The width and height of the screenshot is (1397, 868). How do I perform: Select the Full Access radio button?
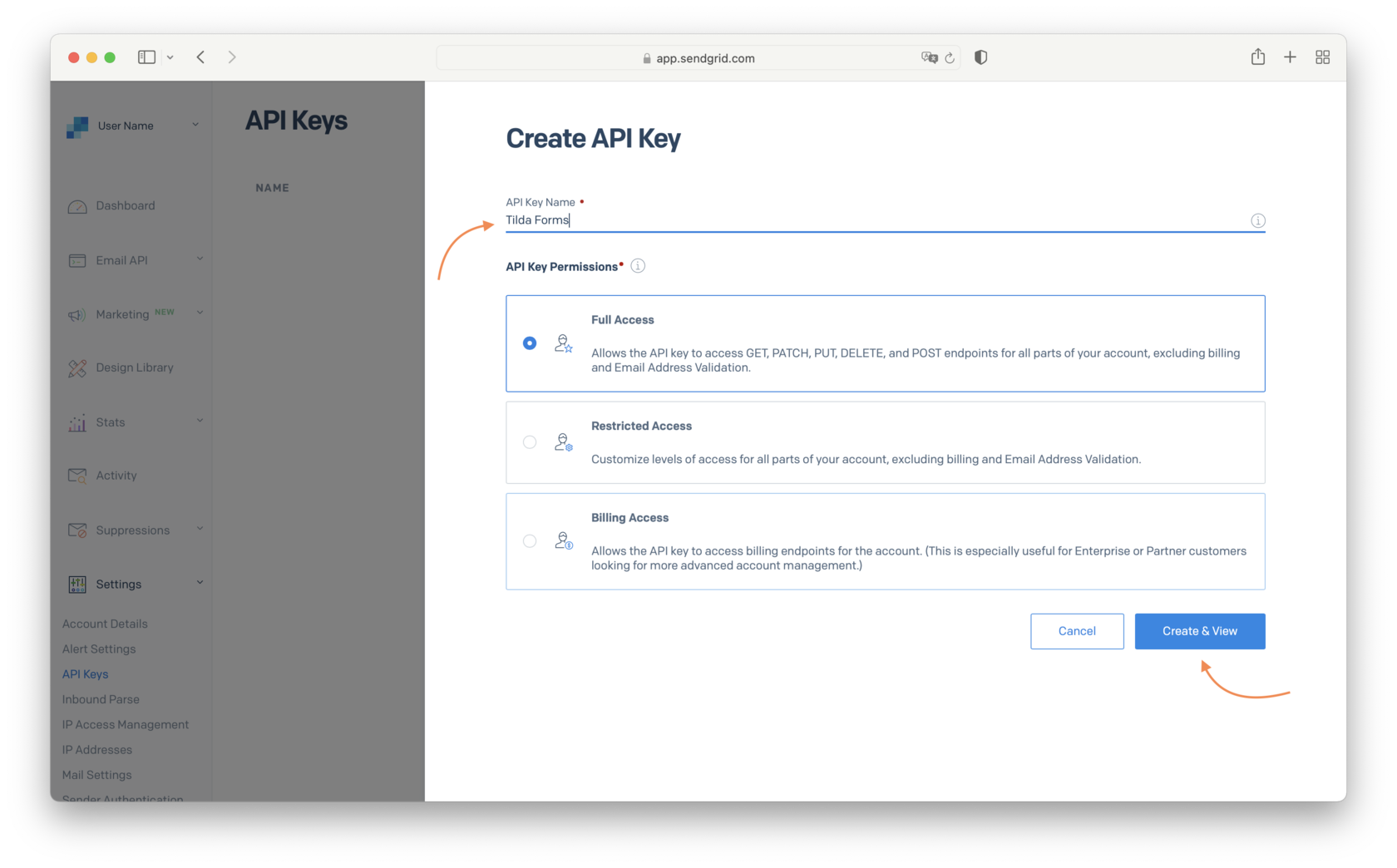[530, 343]
